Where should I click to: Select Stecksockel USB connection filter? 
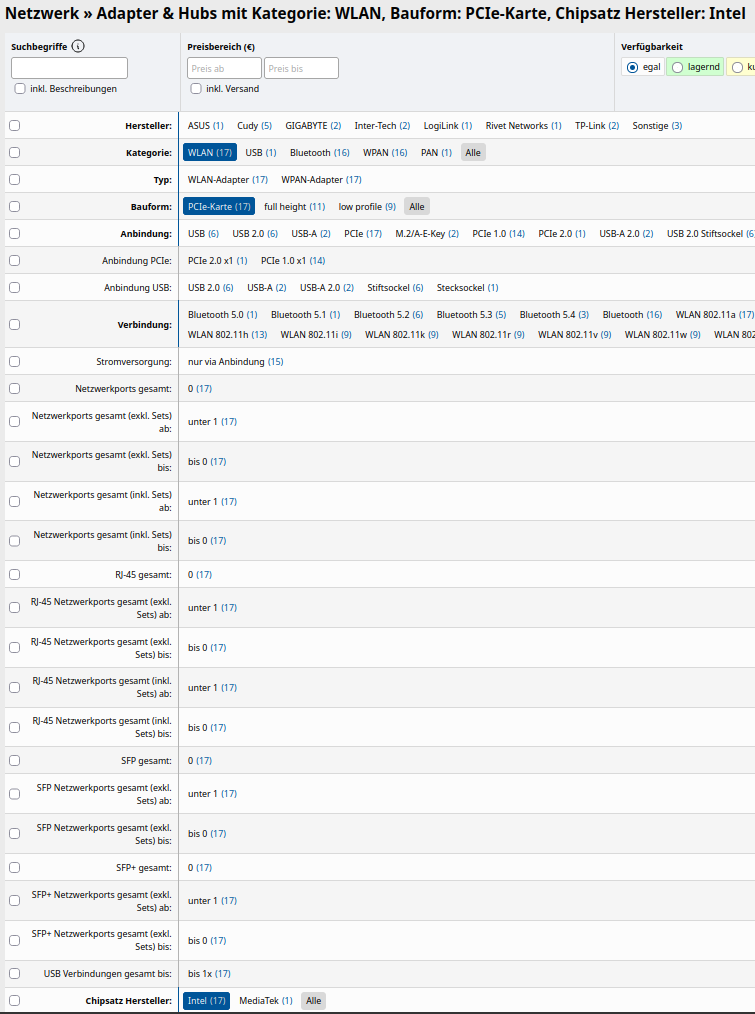[468, 288]
